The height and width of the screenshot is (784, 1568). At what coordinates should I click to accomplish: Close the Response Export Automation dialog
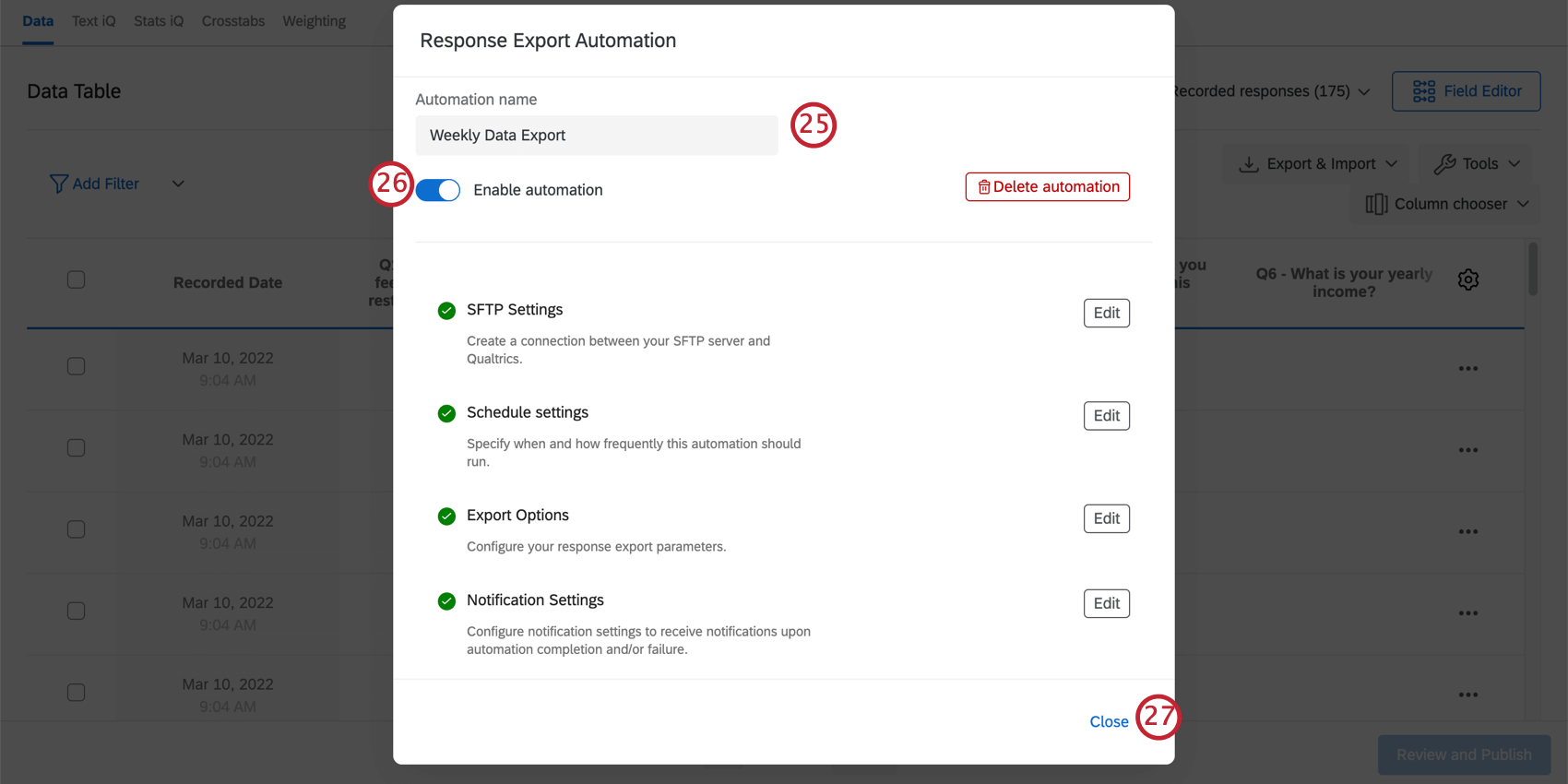click(x=1109, y=721)
